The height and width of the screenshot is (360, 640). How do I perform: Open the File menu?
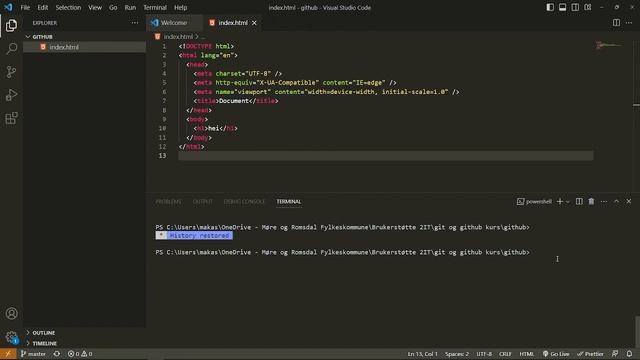point(25,7)
